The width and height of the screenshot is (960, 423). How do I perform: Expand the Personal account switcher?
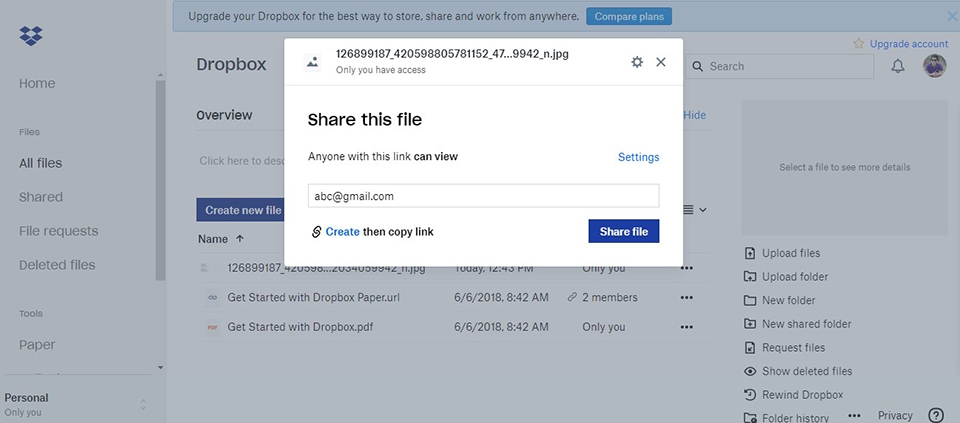pyautogui.click(x=143, y=405)
